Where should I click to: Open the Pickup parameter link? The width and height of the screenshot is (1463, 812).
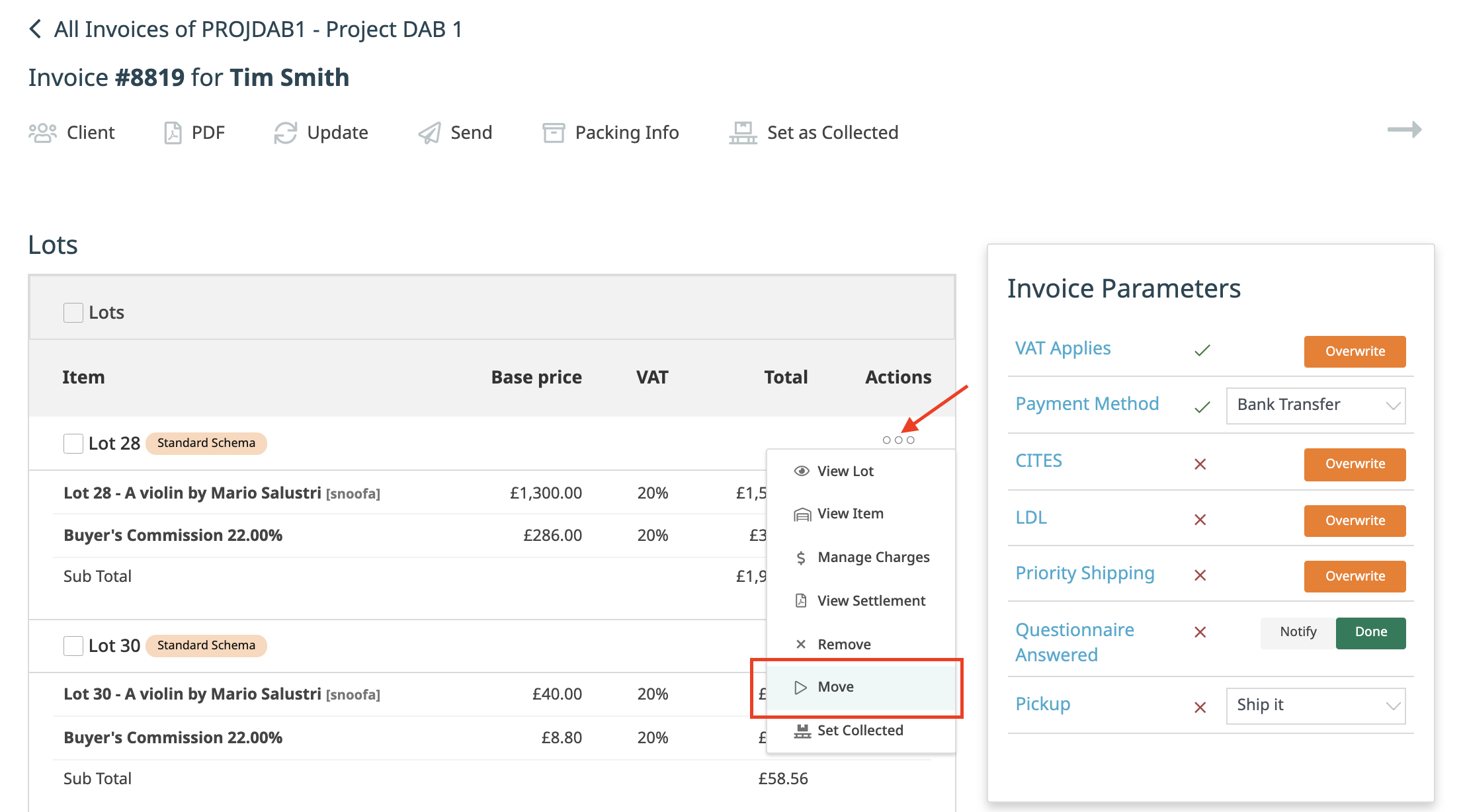point(1042,704)
